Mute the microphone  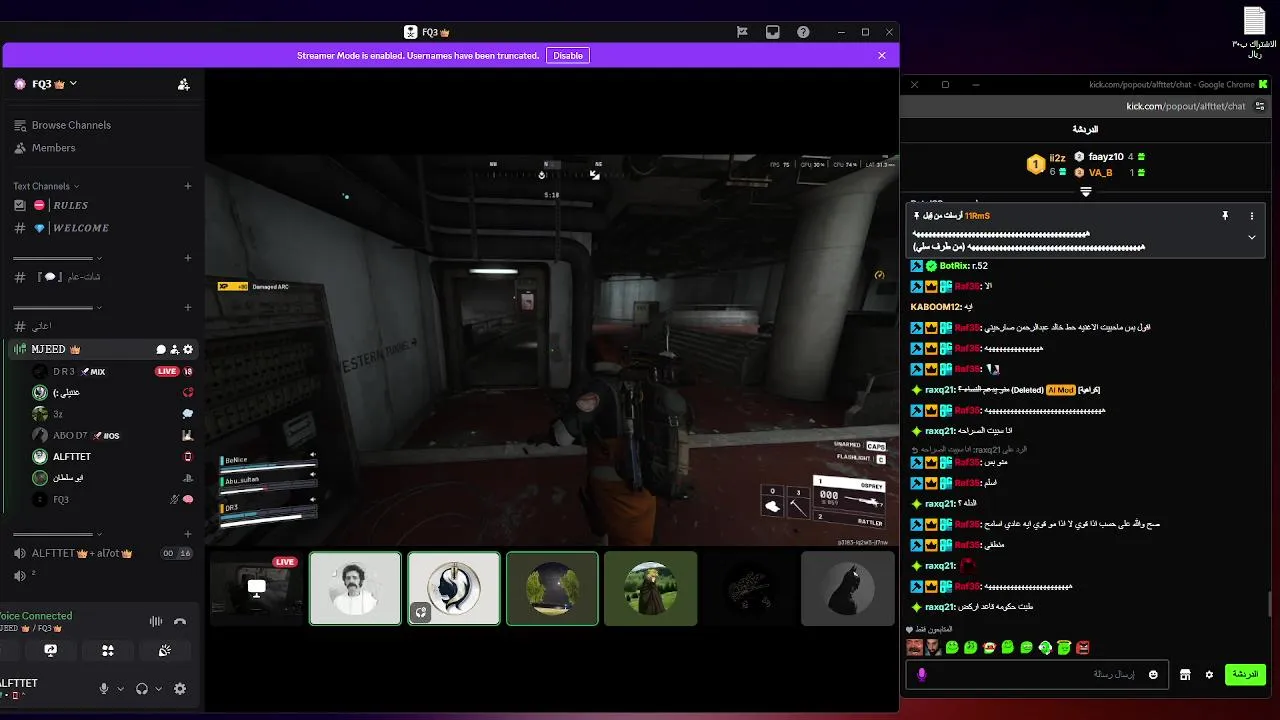coord(103,689)
